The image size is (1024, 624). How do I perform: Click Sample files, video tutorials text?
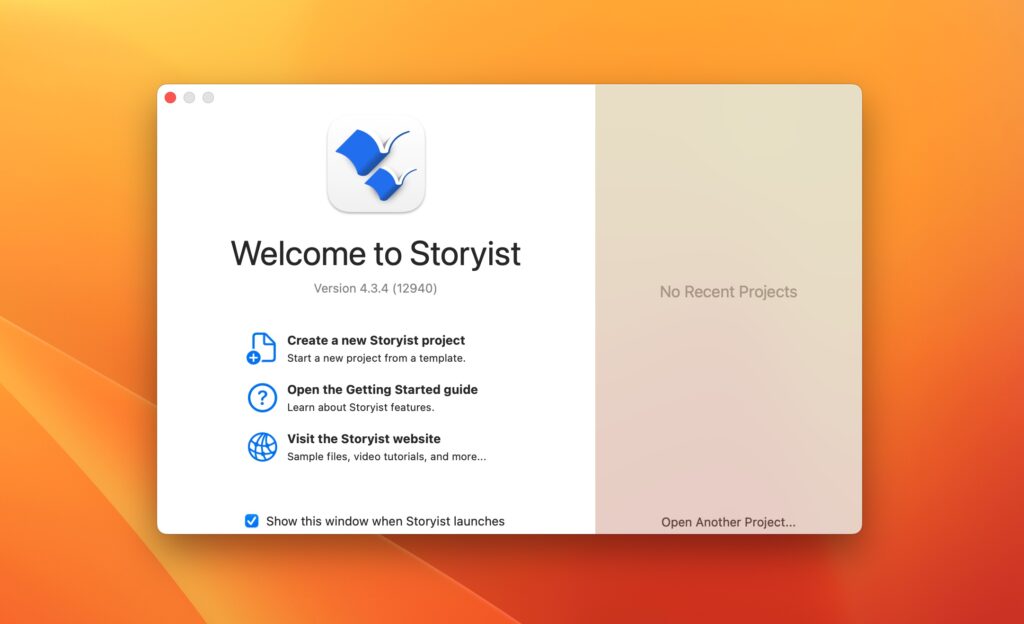pos(385,455)
